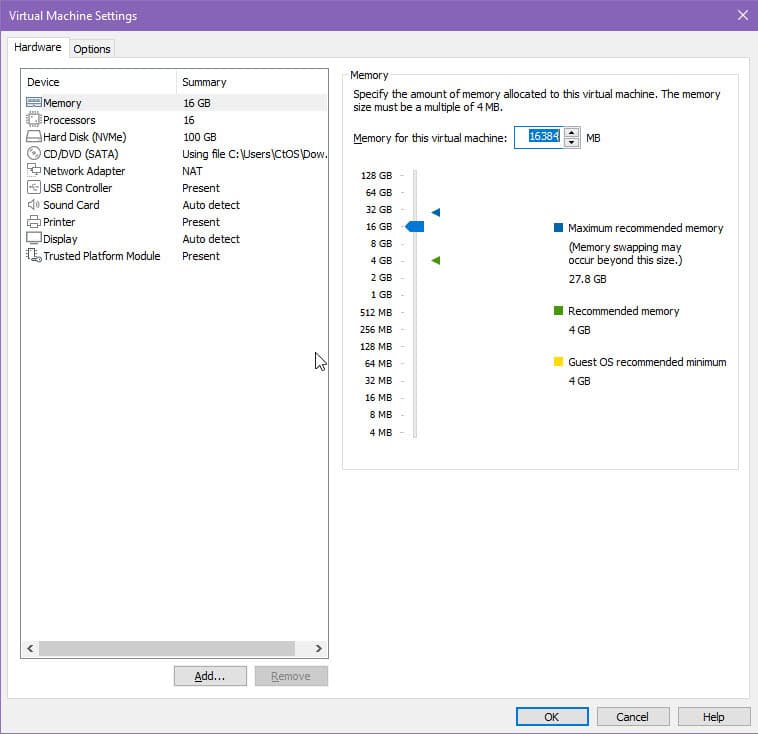
Task: Click the '32 GB' slider label
Action: (379, 209)
